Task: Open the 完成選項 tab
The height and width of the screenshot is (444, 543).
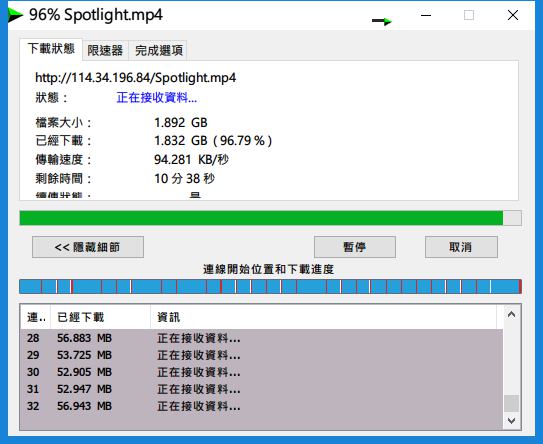Action: pyautogui.click(x=159, y=51)
